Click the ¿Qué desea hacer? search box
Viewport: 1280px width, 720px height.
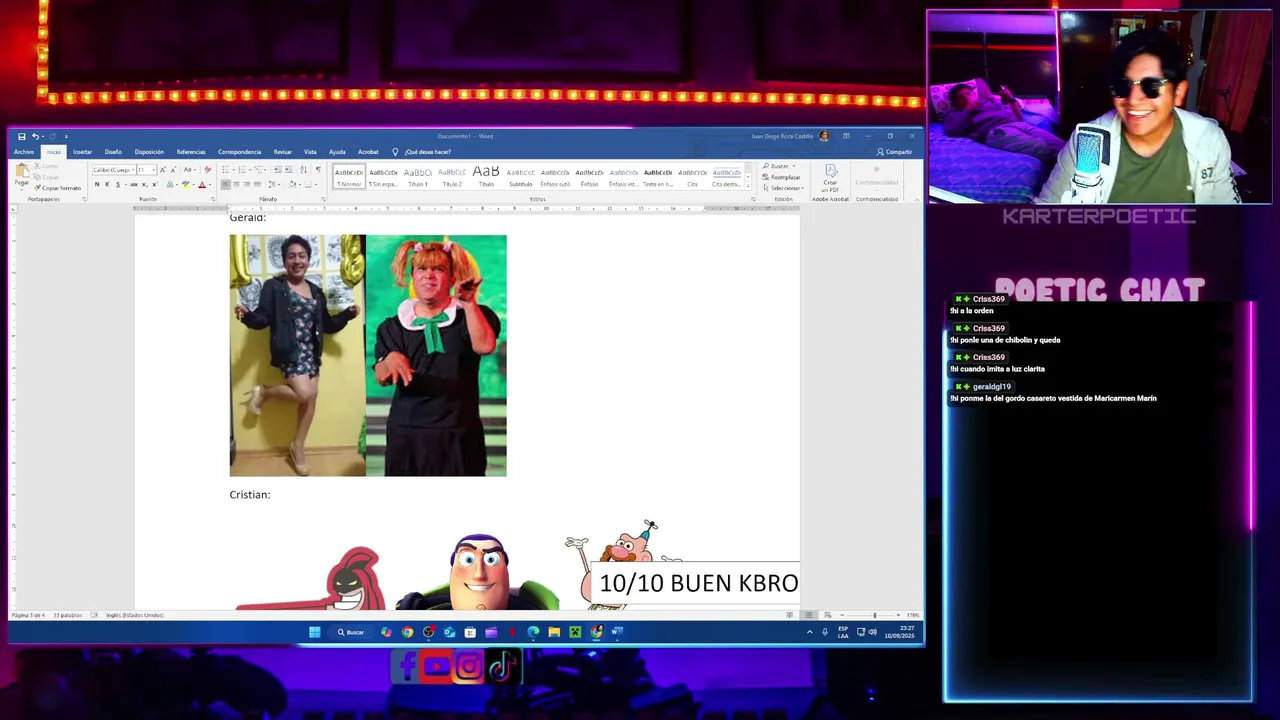(x=427, y=152)
